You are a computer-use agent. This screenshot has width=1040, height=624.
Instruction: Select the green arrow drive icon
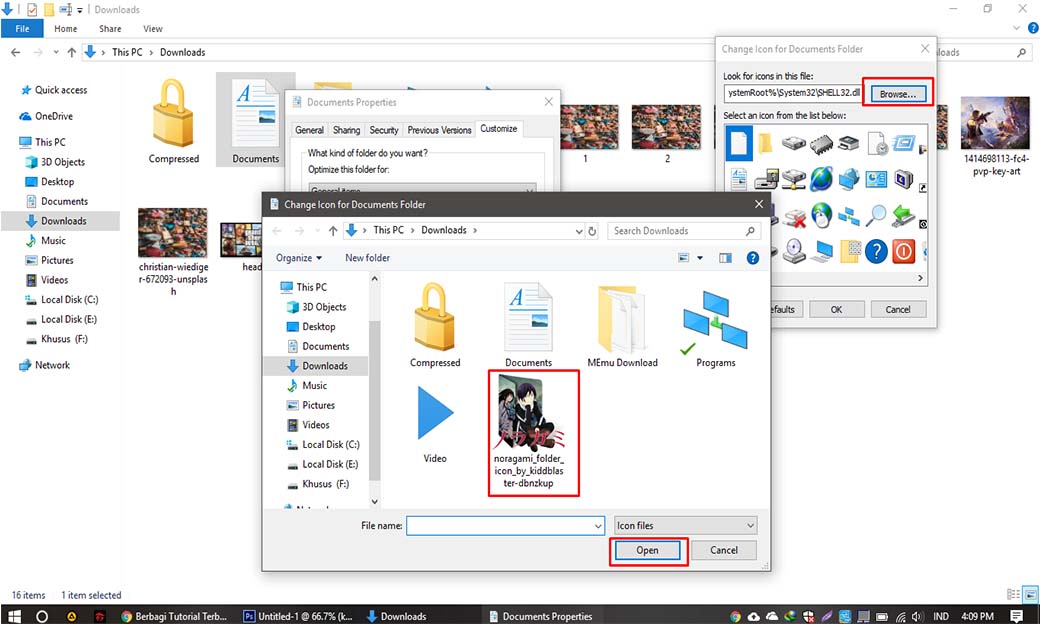click(903, 215)
